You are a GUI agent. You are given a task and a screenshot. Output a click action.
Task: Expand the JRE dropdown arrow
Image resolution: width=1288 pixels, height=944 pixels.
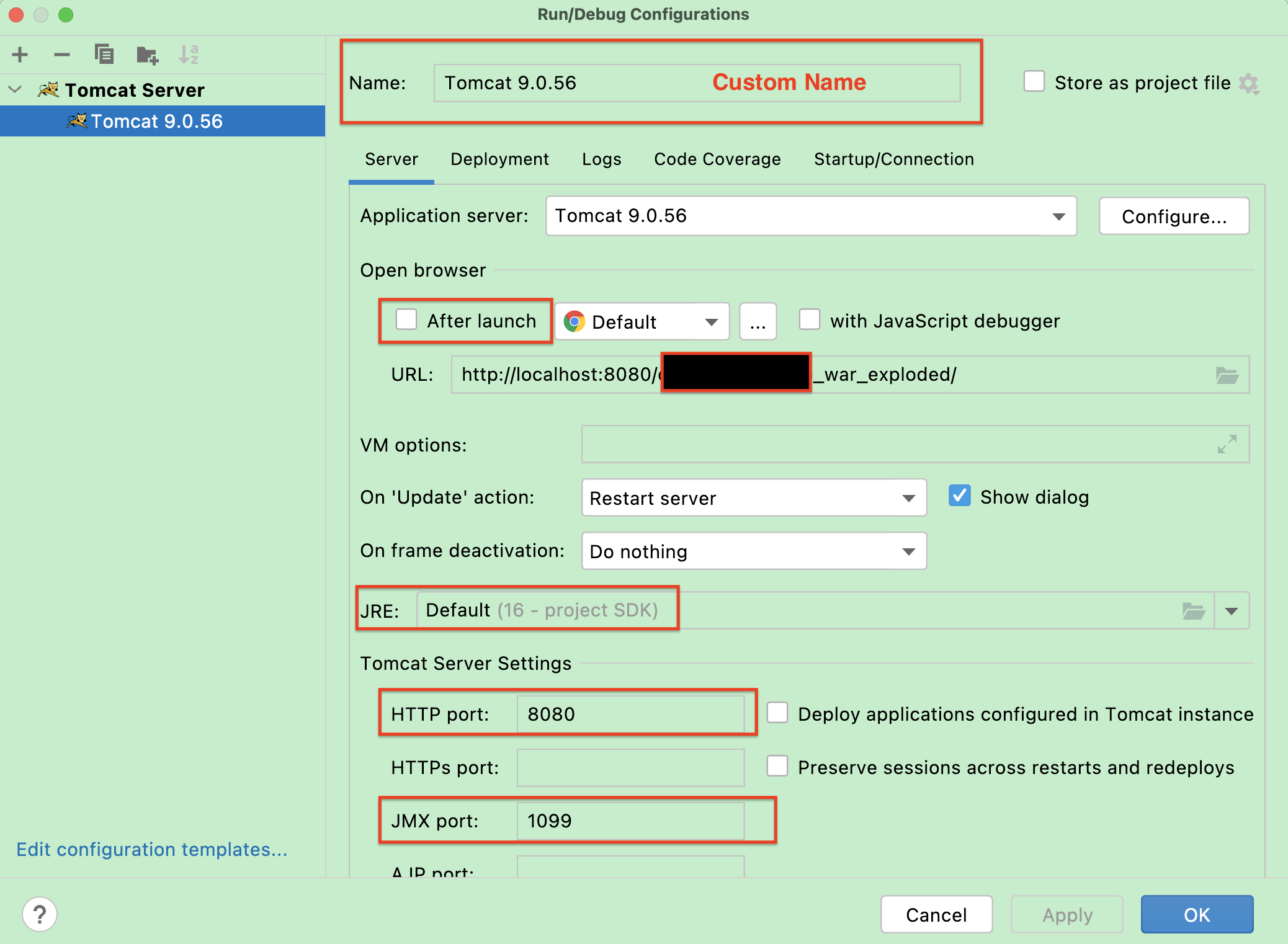1232,611
